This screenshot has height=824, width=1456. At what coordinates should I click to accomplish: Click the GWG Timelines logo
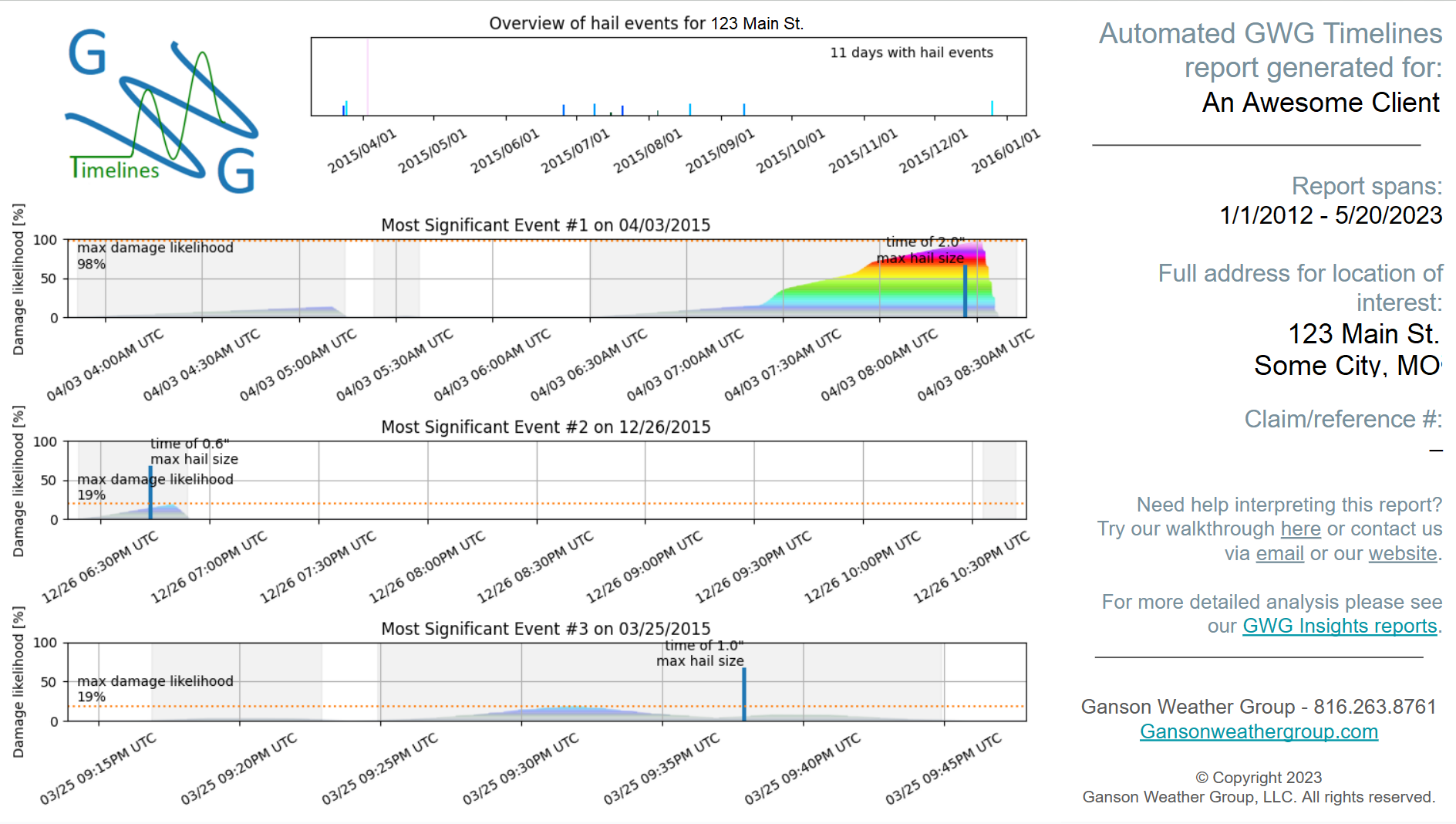162,112
